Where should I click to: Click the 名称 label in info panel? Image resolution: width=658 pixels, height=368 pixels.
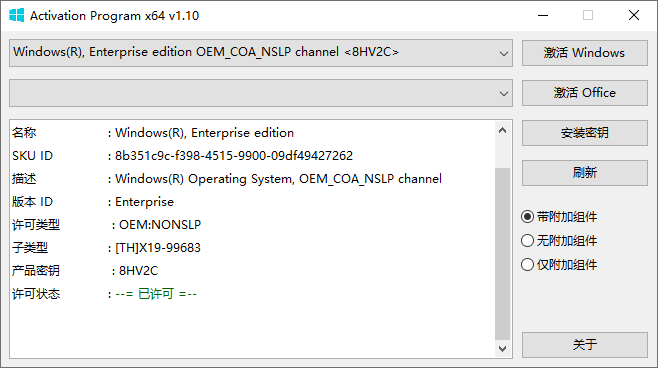pos(24,133)
